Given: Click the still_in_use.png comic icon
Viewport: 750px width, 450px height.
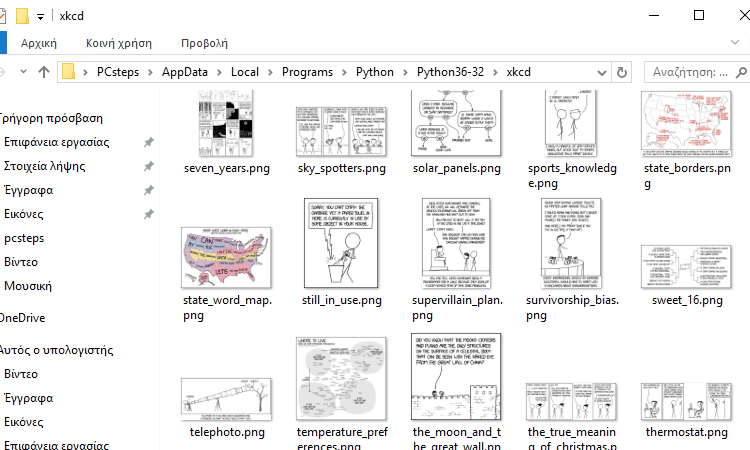Looking at the screenshot, I should pyautogui.click(x=341, y=243).
